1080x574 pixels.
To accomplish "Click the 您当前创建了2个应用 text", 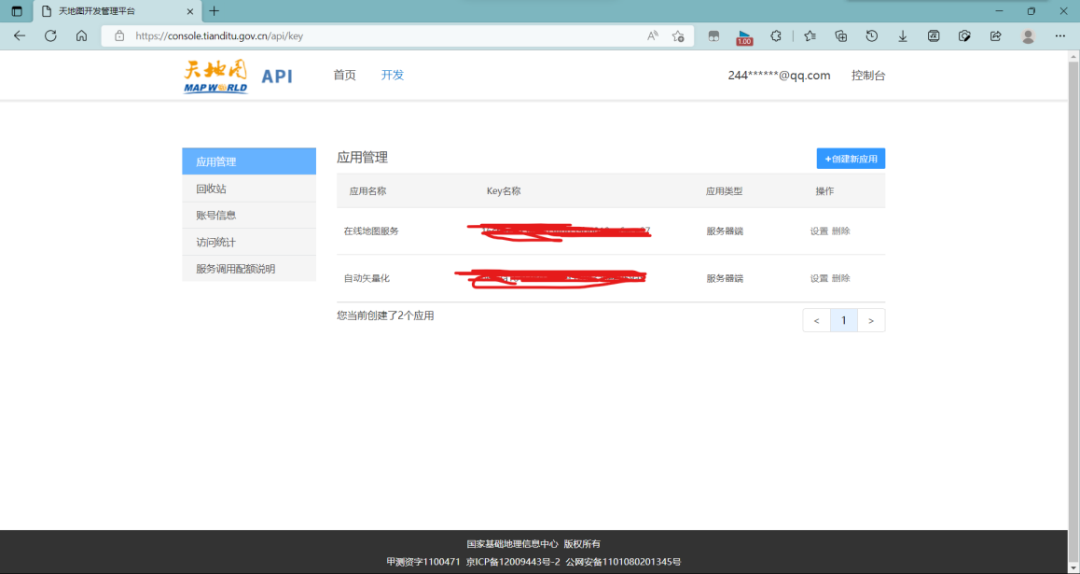I will point(385,316).
